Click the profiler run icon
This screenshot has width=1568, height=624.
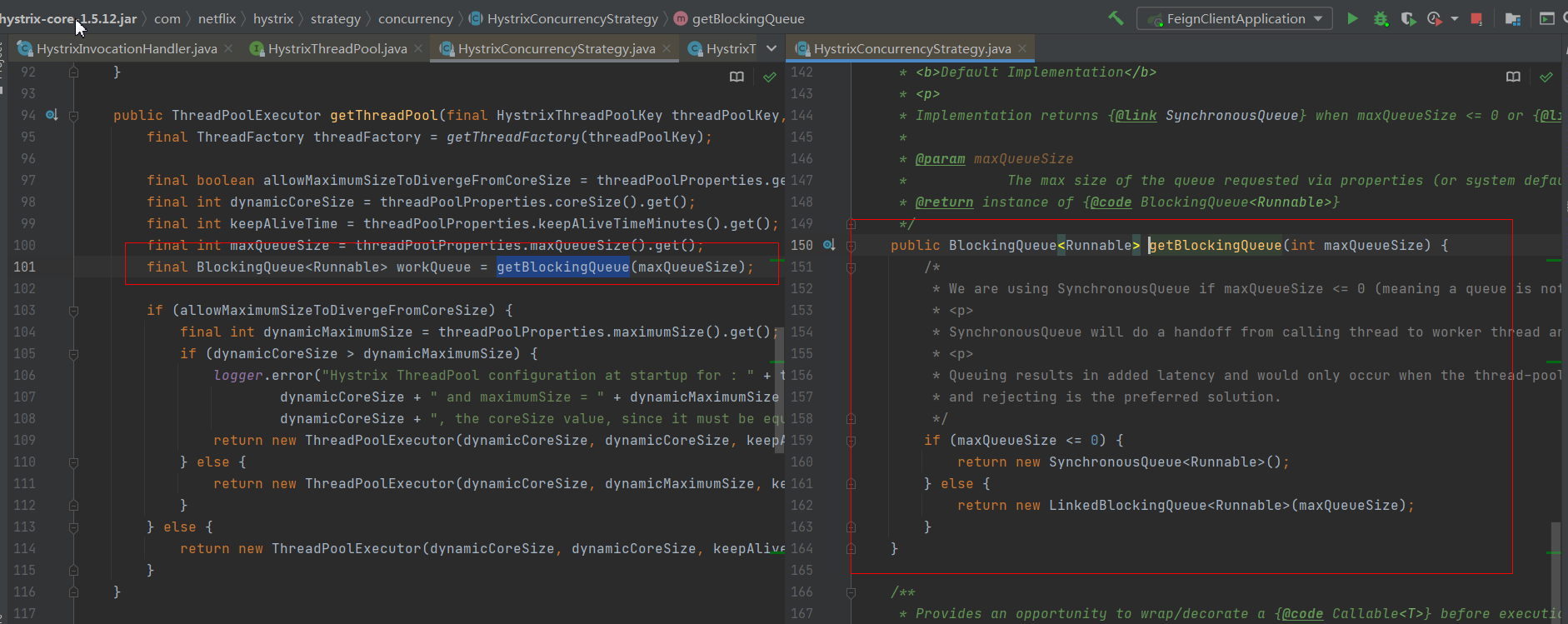tap(1434, 18)
